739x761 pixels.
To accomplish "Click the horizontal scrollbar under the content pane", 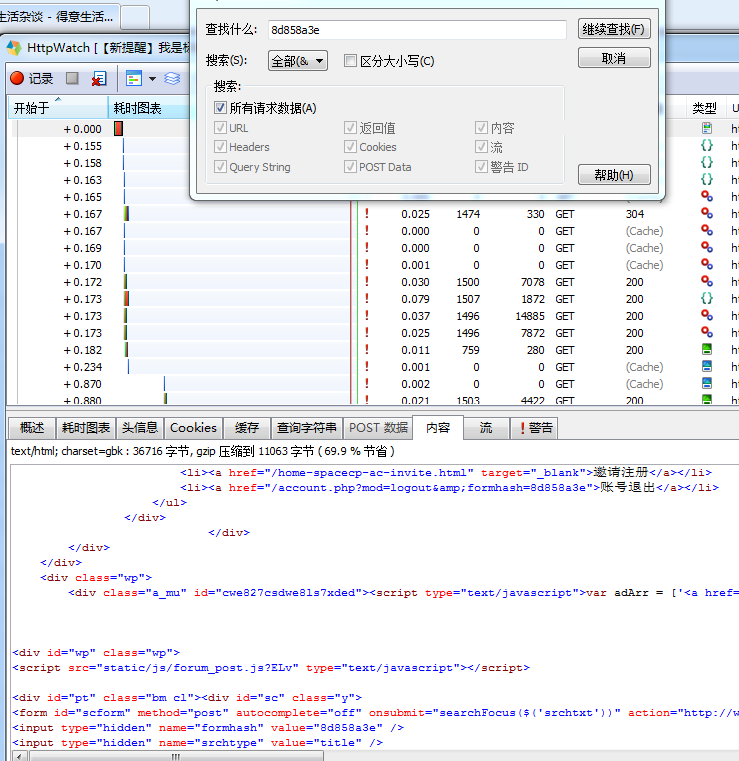I will pos(176,756).
